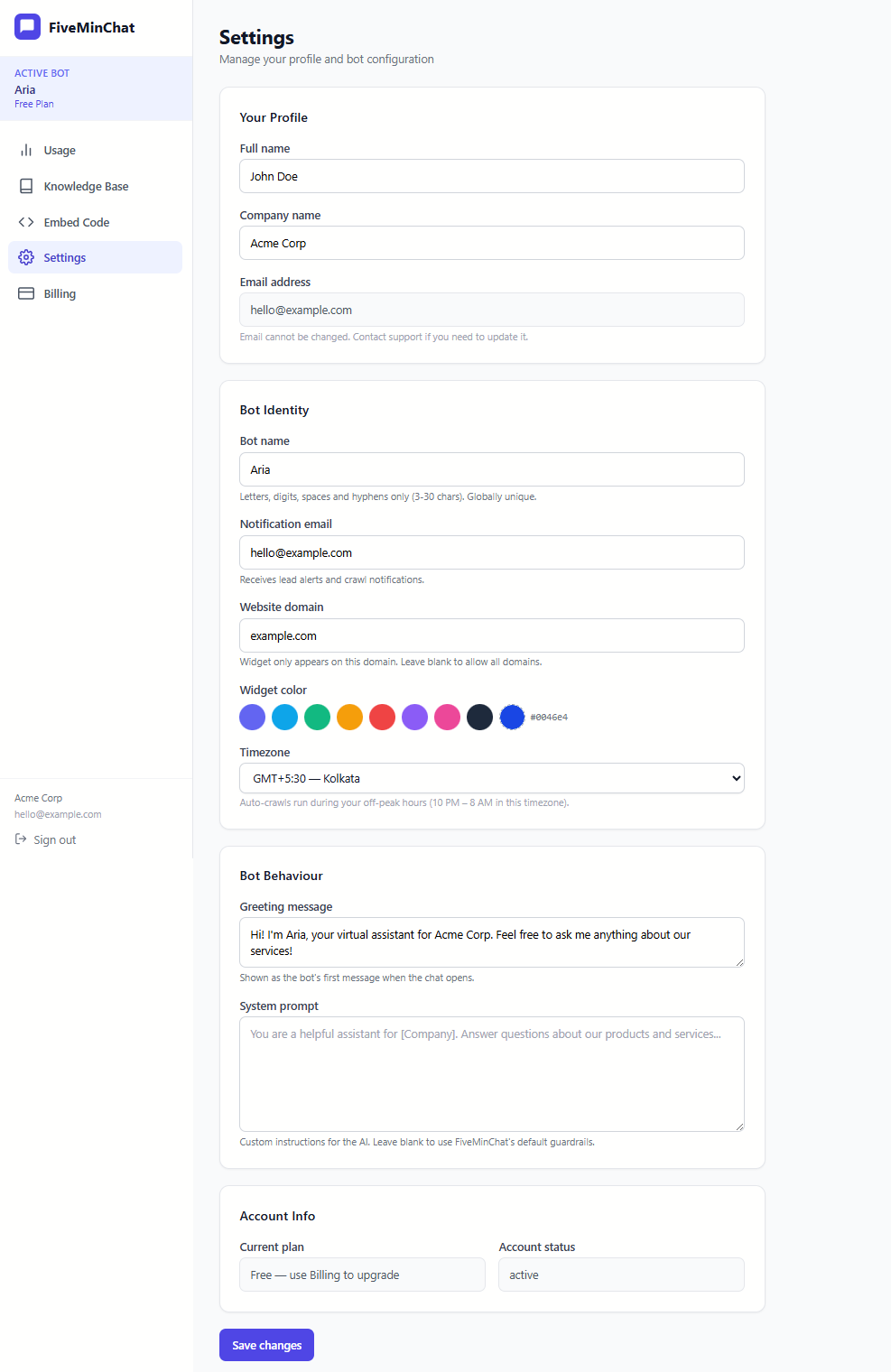
Task: Edit the Company name field
Action: tap(492, 243)
